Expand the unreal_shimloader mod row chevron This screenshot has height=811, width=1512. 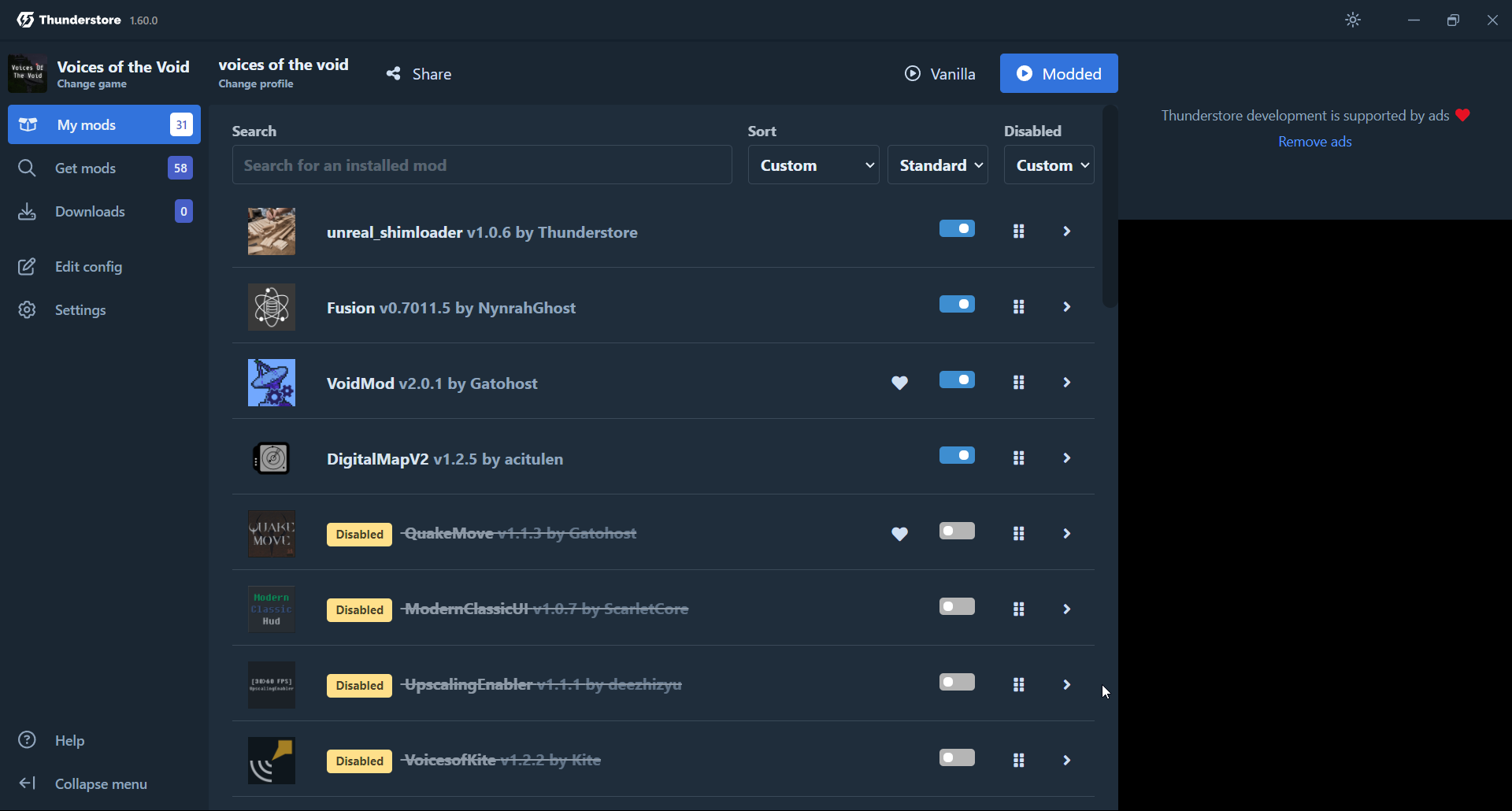(x=1067, y=231)
